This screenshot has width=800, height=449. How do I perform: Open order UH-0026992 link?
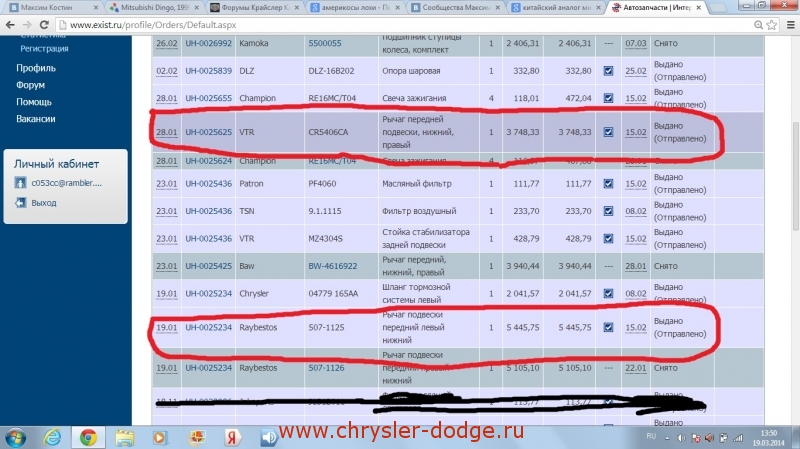tap(208, 43)
